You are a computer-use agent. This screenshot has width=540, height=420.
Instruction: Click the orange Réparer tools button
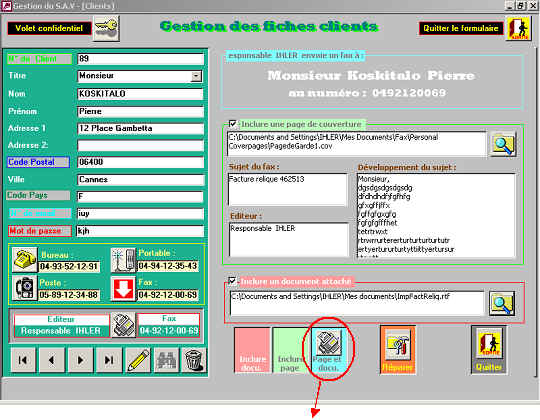coord(398,350)
